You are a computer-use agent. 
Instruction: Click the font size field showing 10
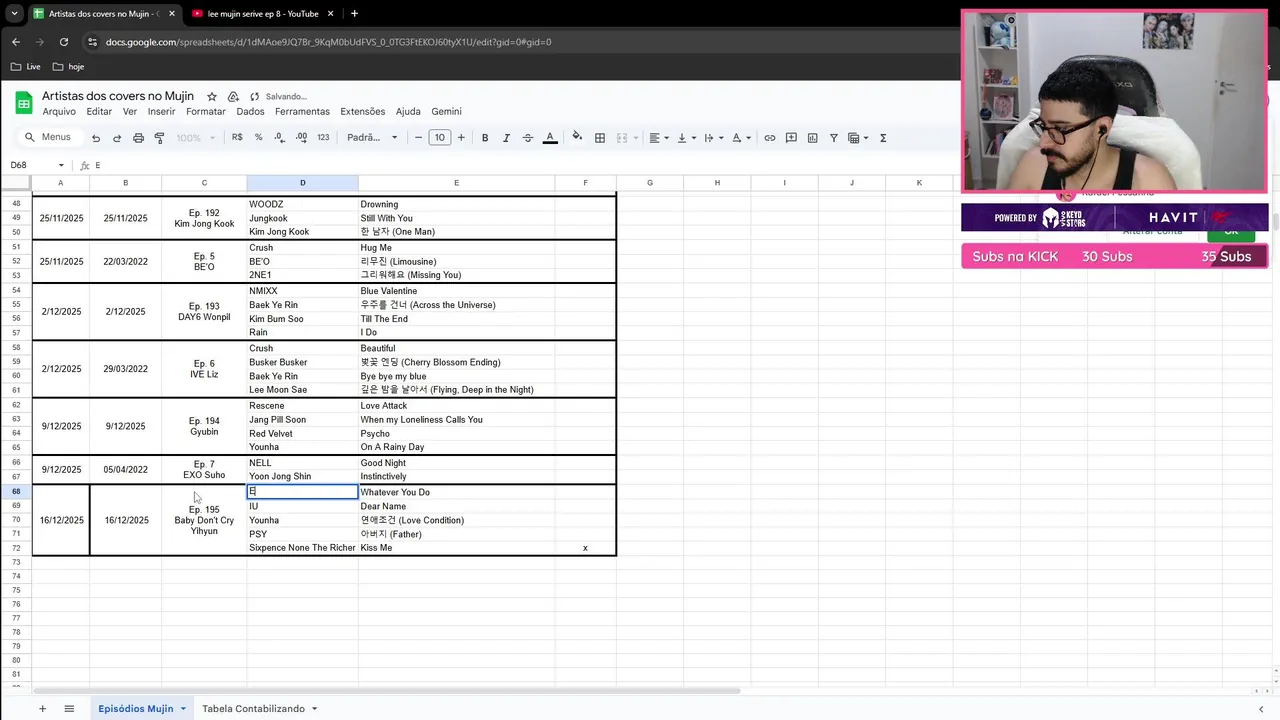tap(440, 138)
